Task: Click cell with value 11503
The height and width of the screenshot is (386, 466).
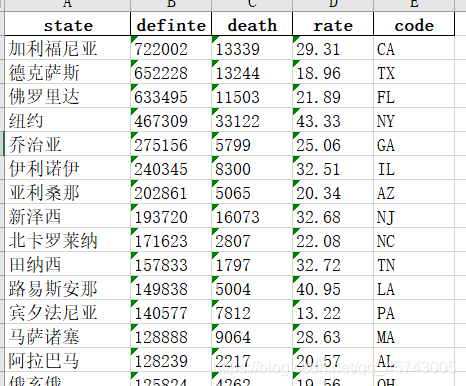Action: [252, 96]
